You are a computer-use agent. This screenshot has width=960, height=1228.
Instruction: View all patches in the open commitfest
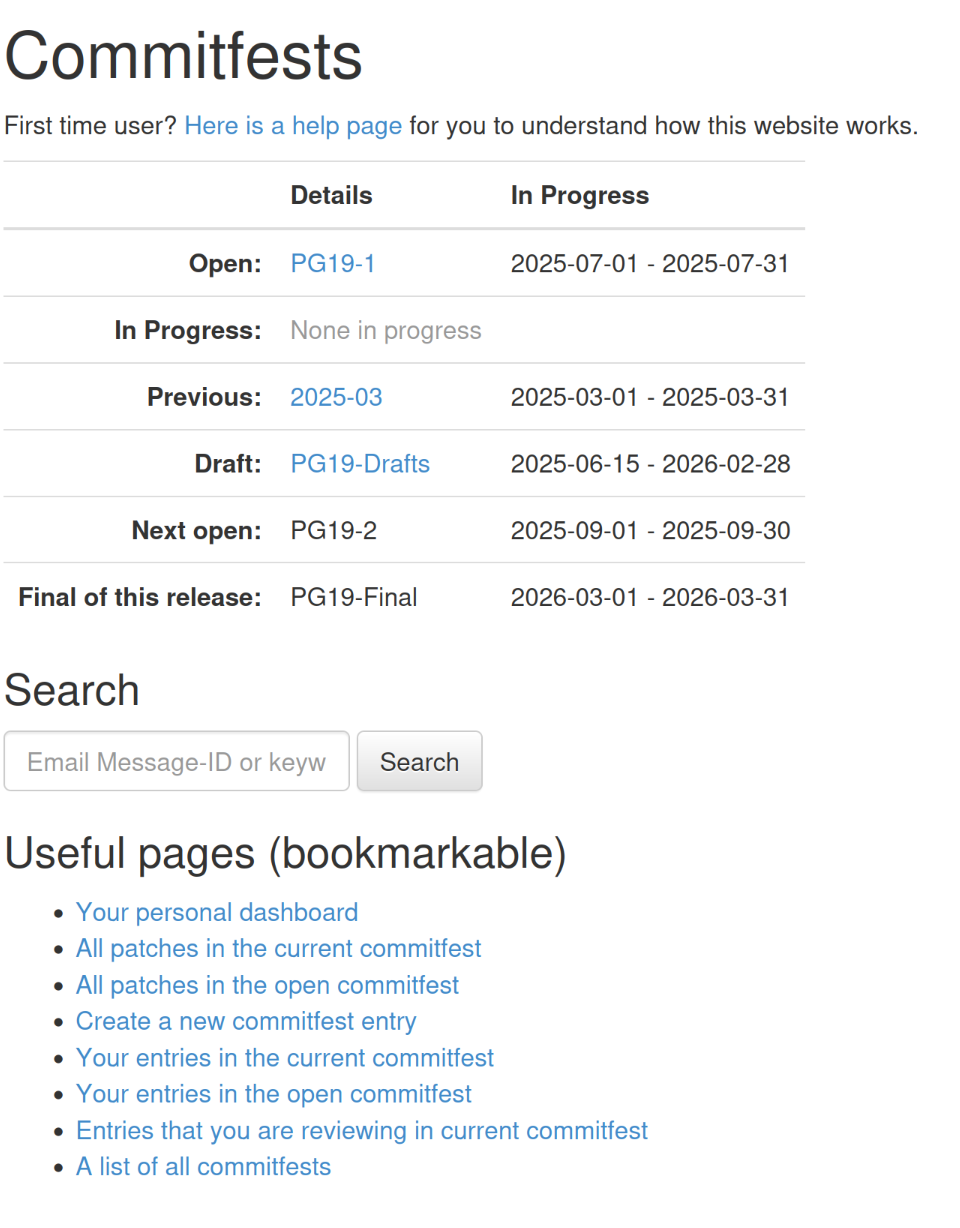tap(268, 985)
